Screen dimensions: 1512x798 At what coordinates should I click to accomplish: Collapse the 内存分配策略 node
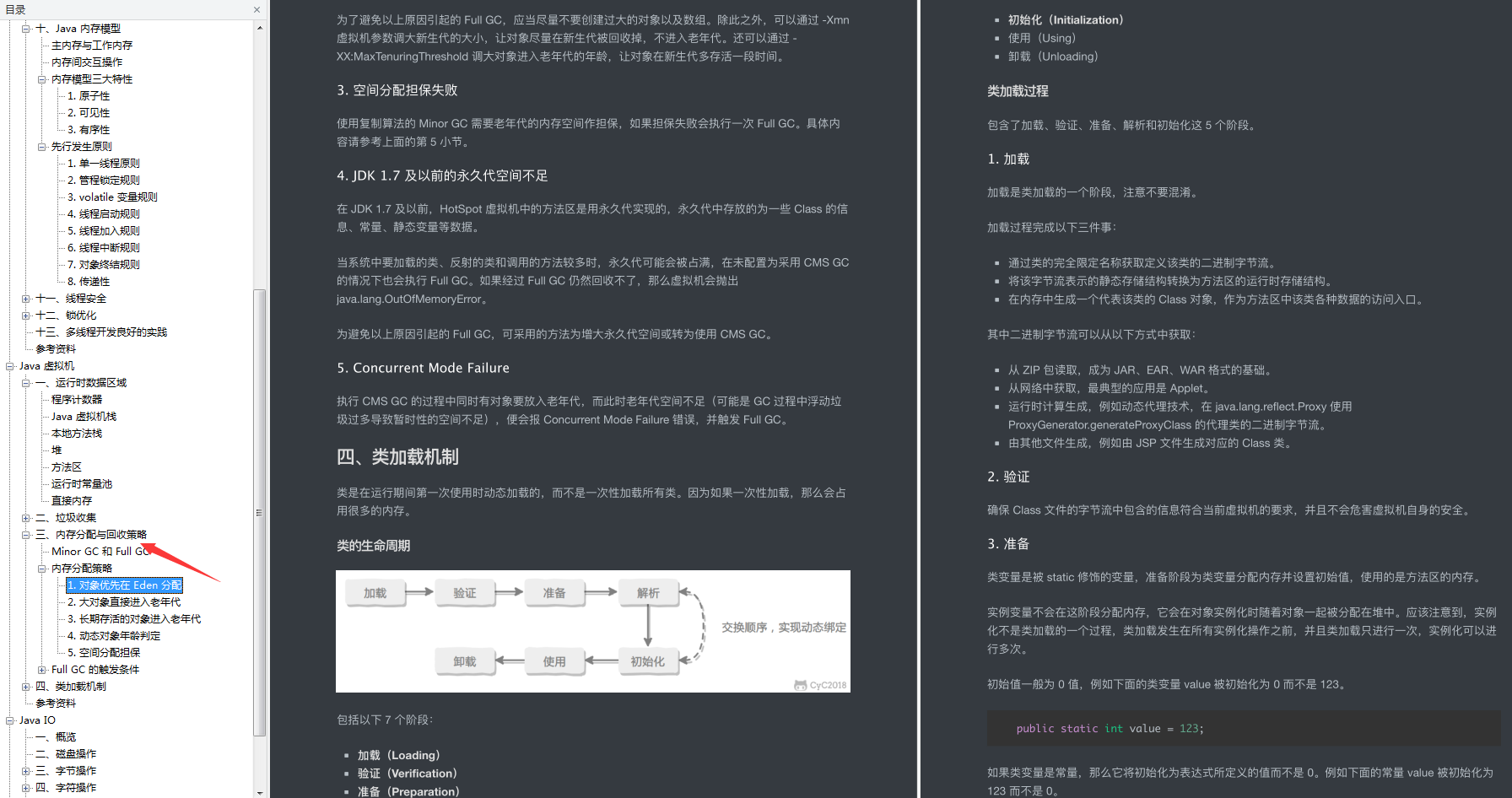[42, 569]
